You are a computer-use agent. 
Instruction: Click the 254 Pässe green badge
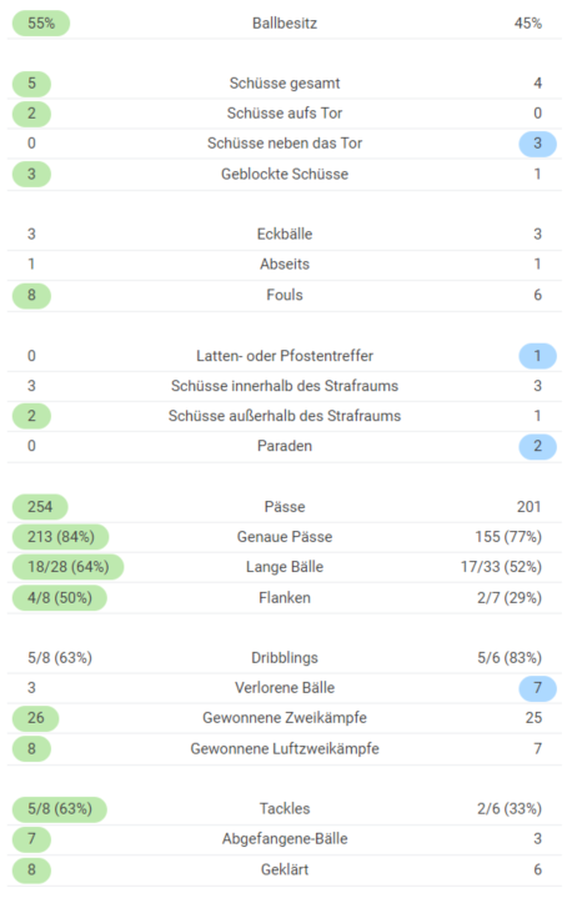click(40, 507)
